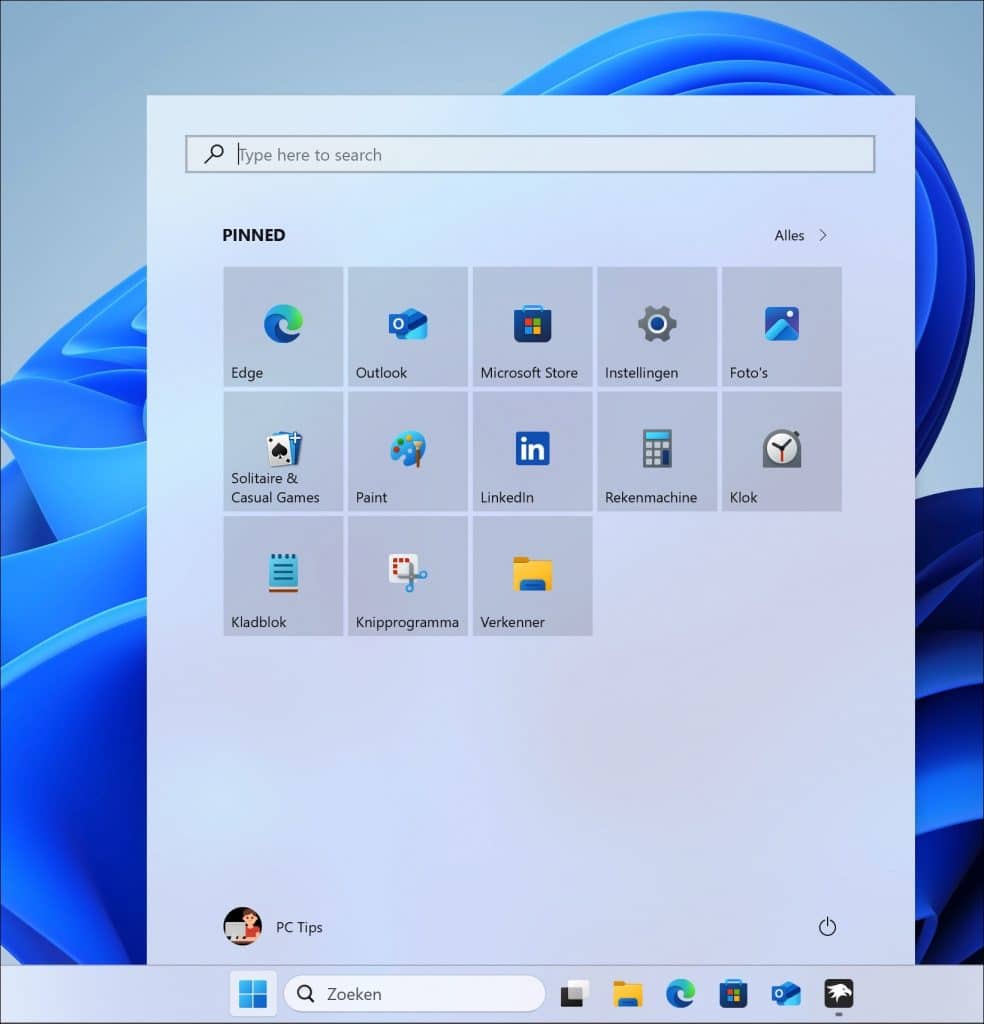Open the Edge pinned app tile
This screenshot has width=984, height=1024.
click(x=283, y=326)
